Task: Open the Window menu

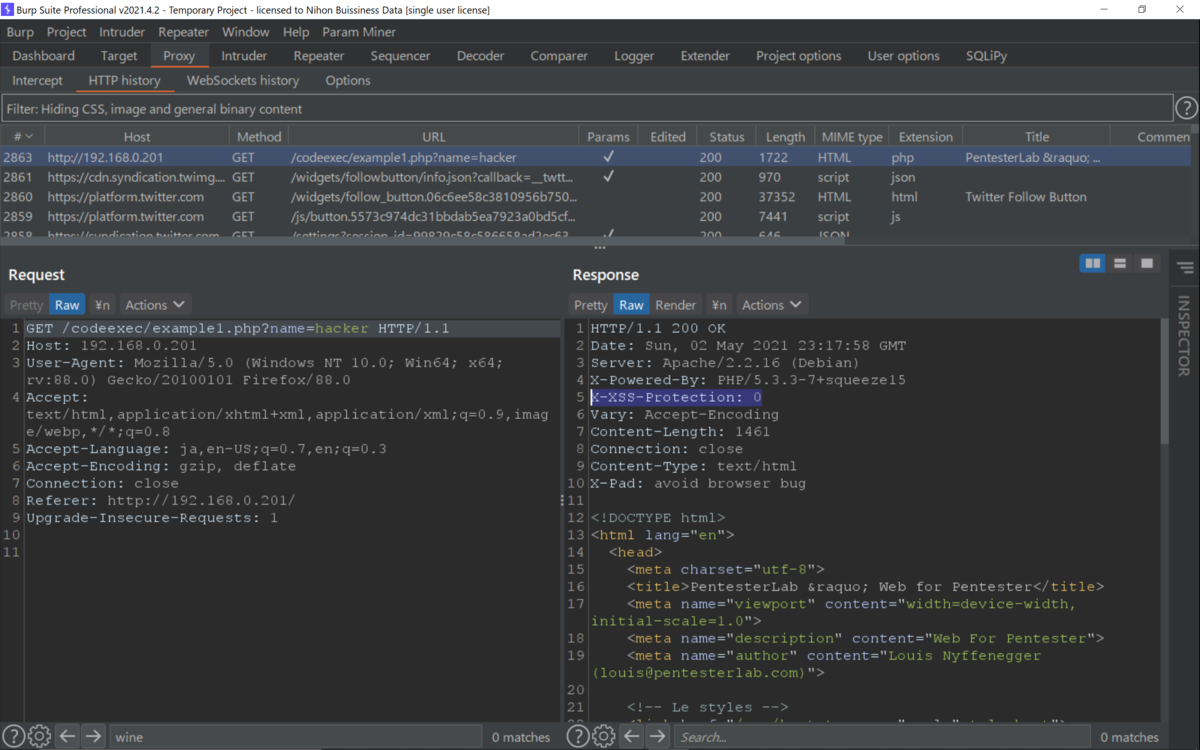Action: tap(246, 32)
